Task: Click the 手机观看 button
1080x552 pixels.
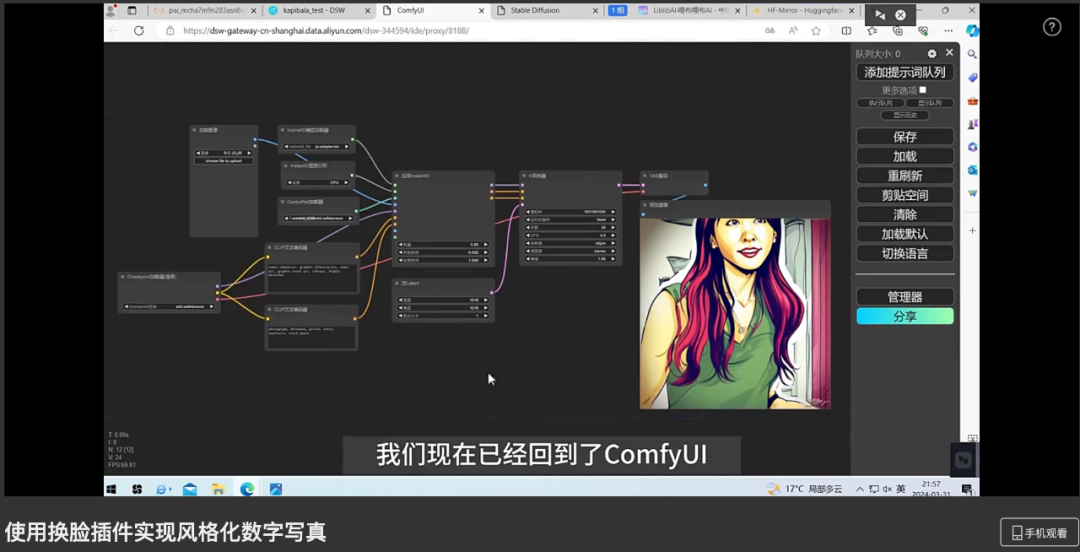Action: coord(1039,532)
